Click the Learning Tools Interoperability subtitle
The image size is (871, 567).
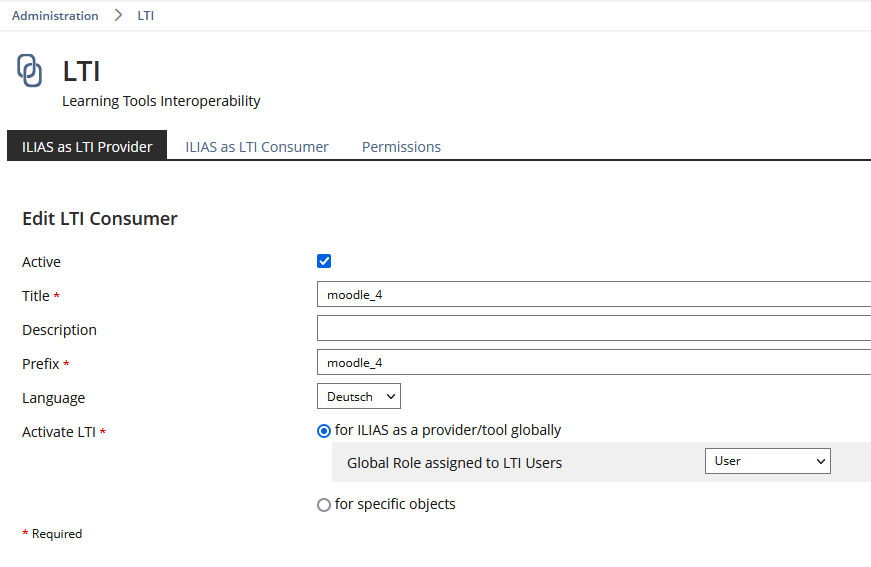click(x=161, y=101)
